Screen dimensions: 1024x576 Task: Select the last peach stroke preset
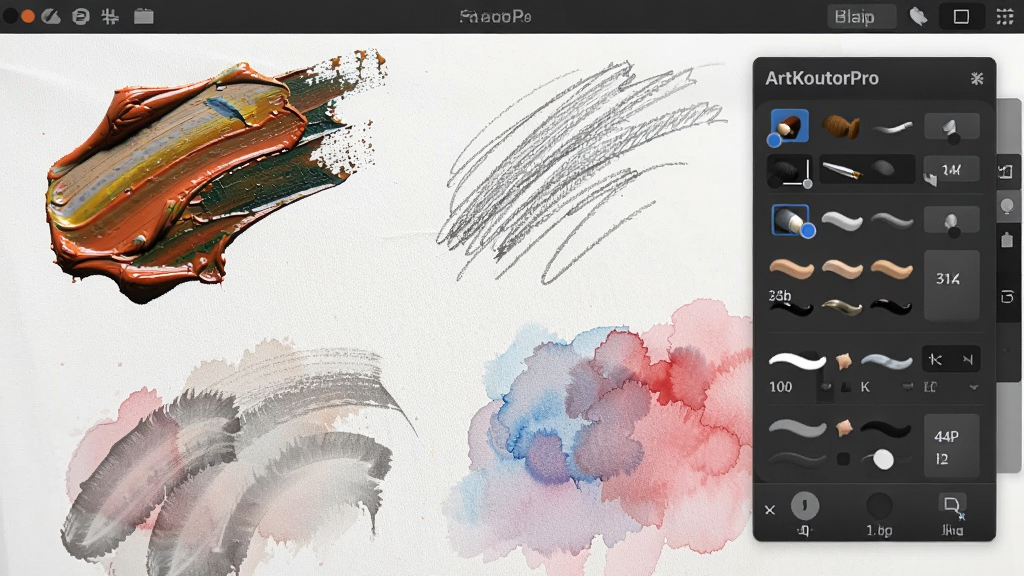(x=891, y=268)
